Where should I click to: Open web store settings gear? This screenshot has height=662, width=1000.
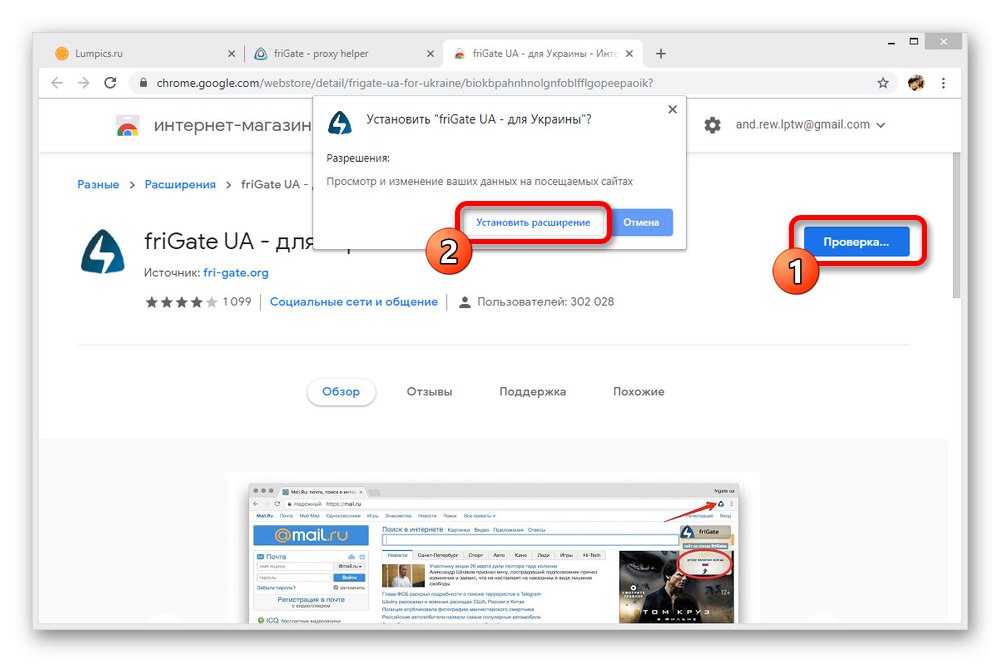[712, 125]
